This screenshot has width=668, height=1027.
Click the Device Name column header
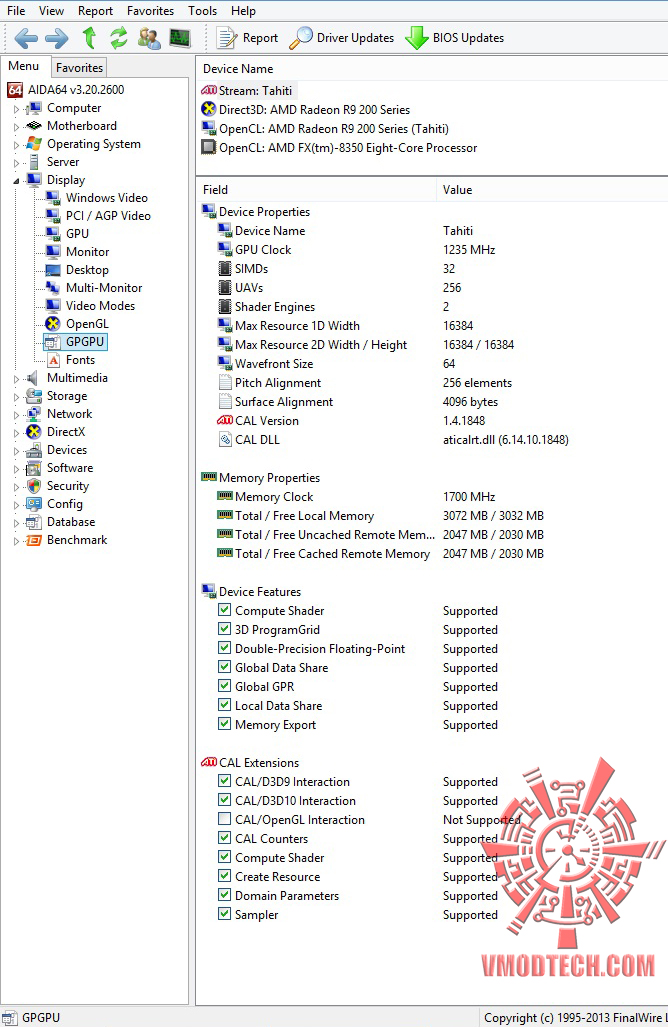pos(432,69)
